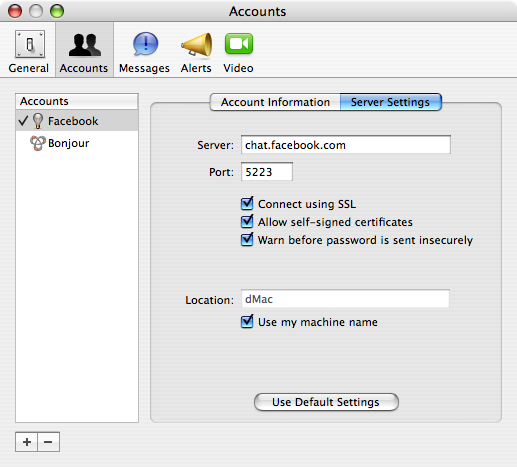Open the Messages preferences pane
The height and width of the screenshot is (467, 517).
pyautogui.click(x=144, y=51)
